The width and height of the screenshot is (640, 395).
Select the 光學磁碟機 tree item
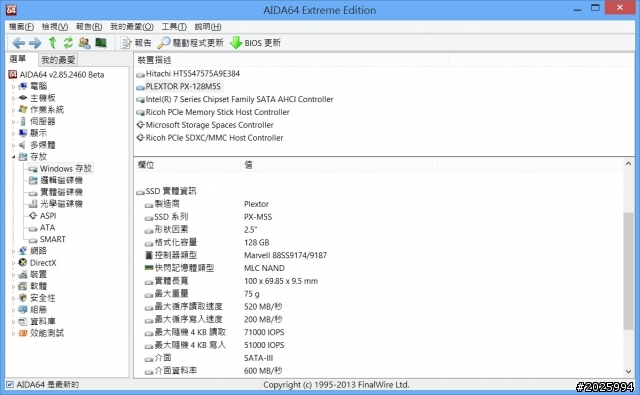pos(56,204)
